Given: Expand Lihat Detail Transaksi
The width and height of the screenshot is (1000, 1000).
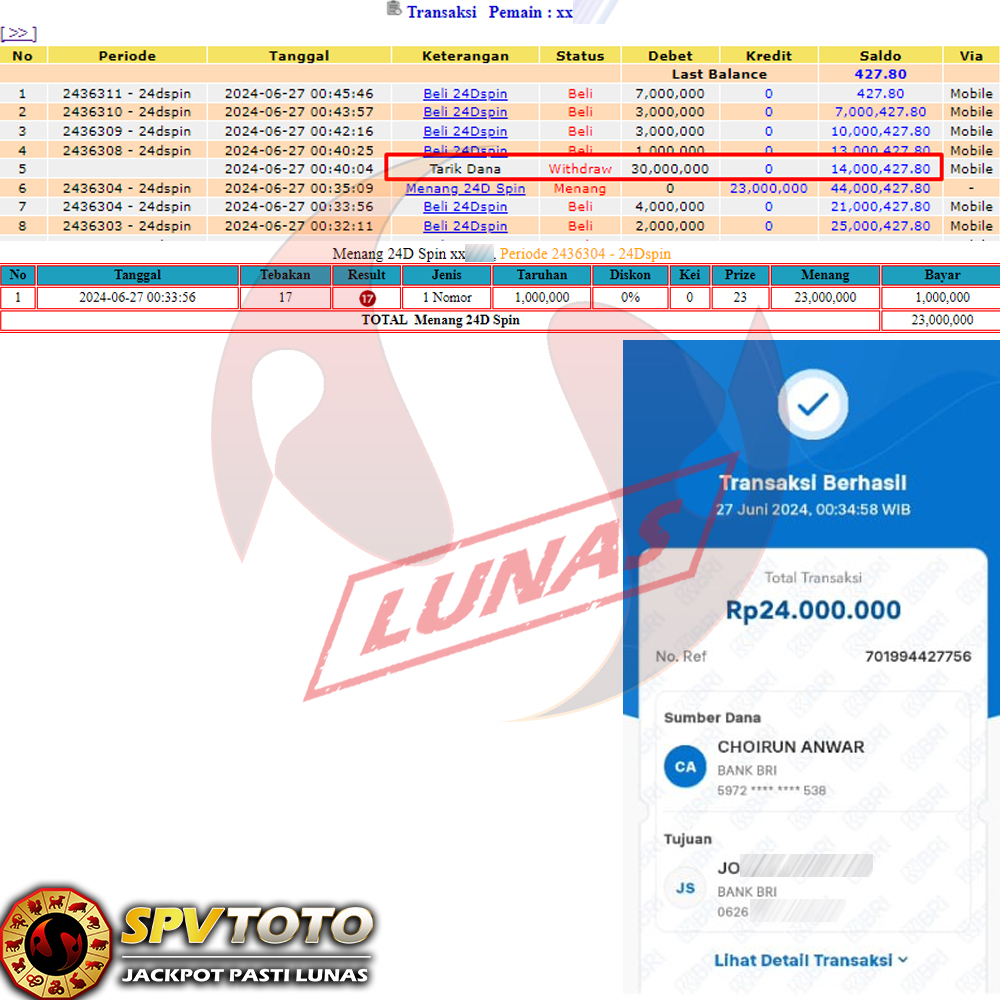Looking at the screenshot, I should (802, 960).
